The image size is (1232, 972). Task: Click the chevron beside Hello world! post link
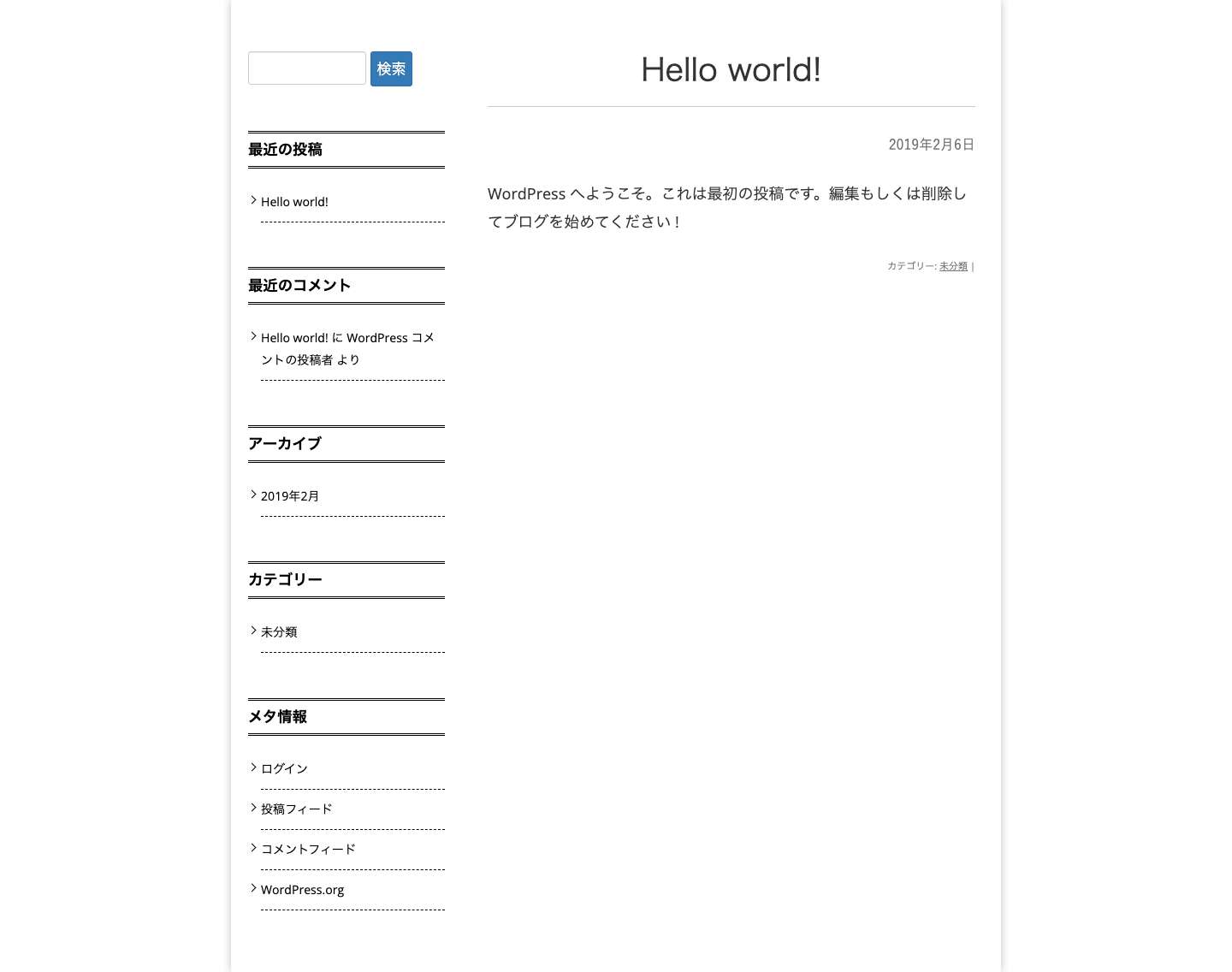[x=254, y=199]
